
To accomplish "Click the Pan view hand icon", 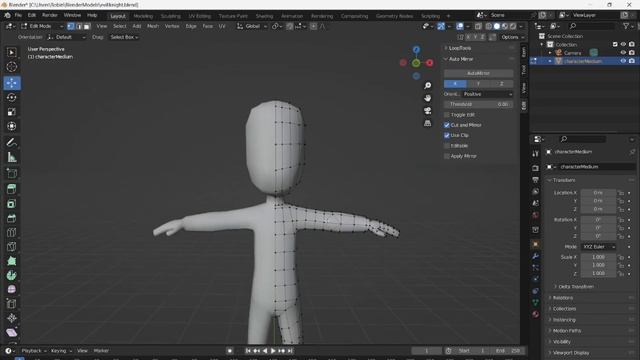I will [x=427, y=98].
